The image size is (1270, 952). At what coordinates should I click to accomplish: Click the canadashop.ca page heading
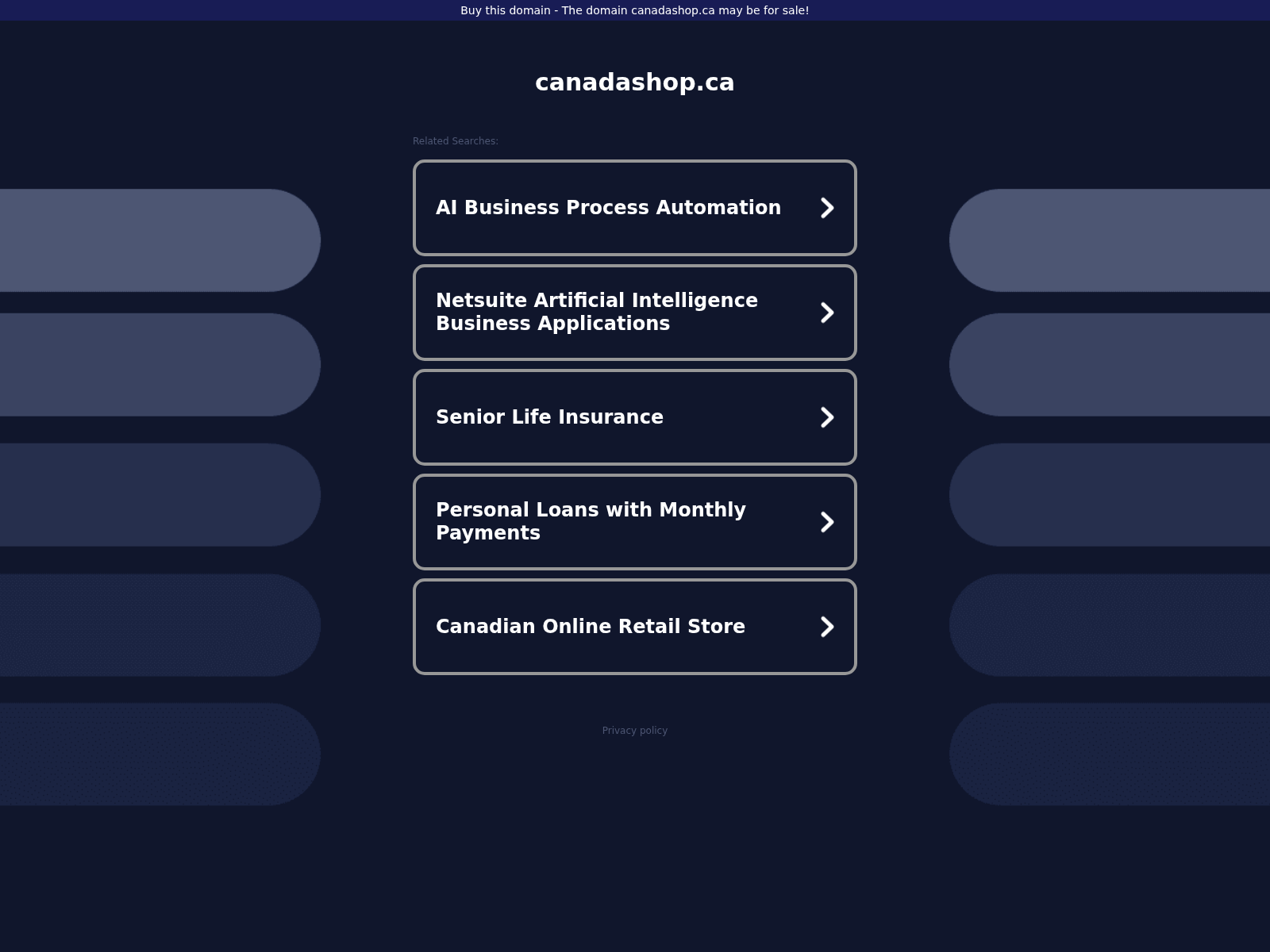point(634,83)
